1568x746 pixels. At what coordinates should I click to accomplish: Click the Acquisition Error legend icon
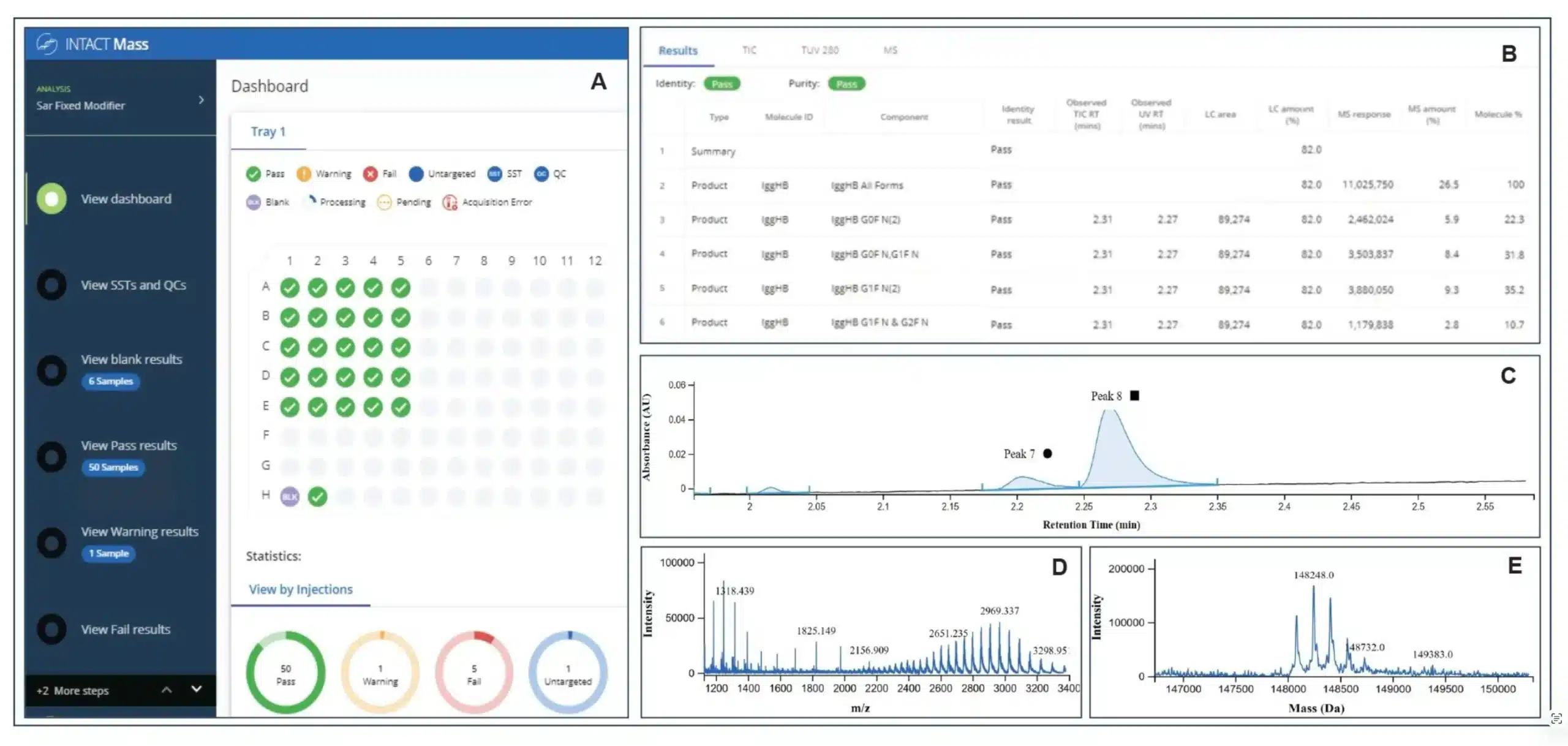click(x=450, y=203)
